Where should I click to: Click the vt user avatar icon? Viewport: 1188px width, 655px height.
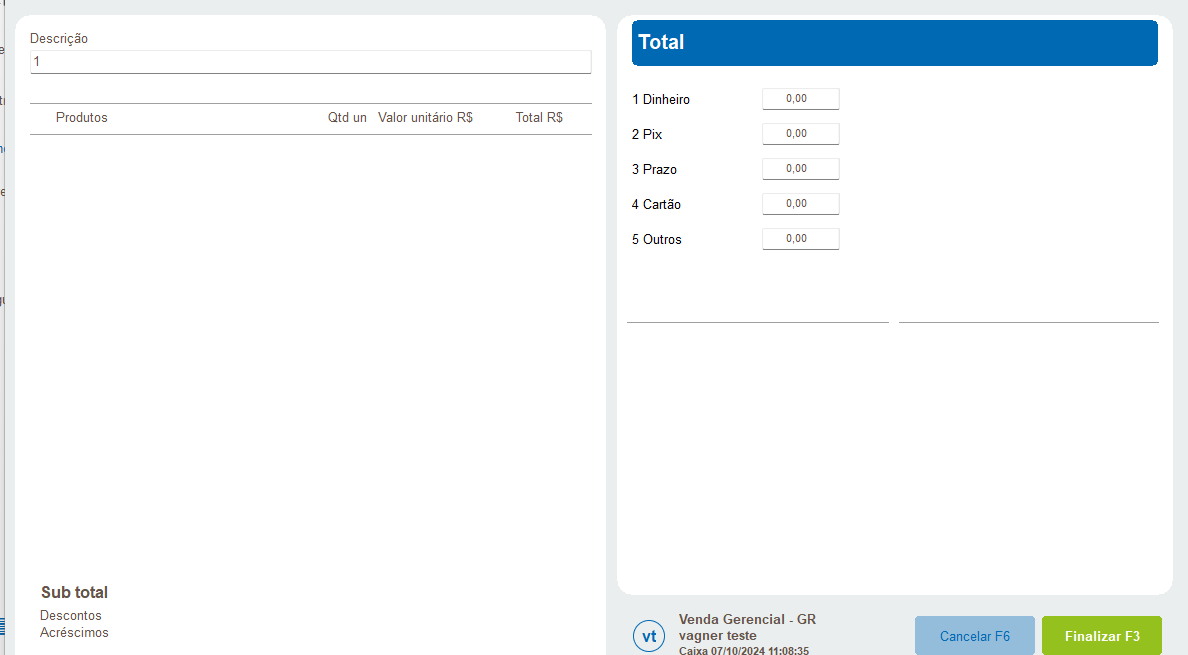click(649, 636)
